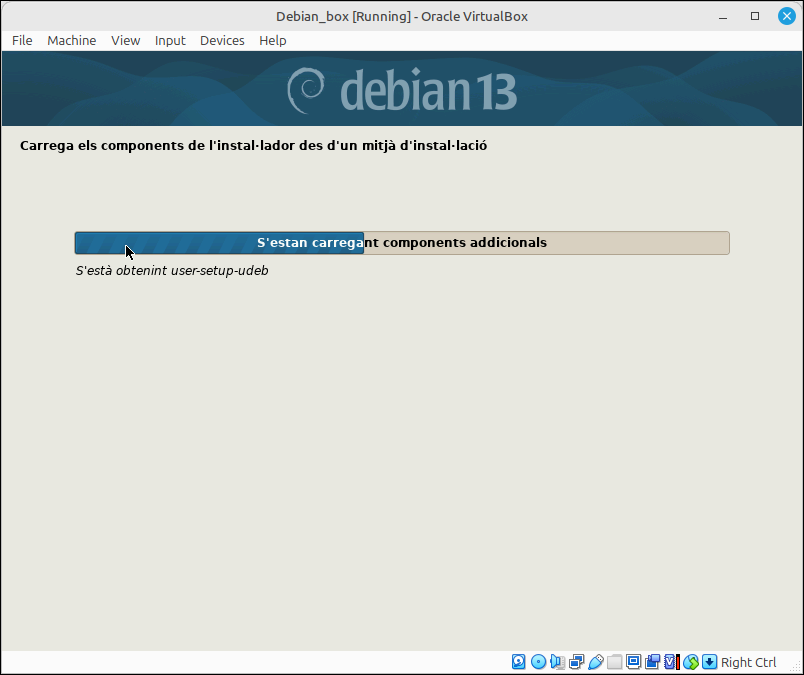Screen dimensions: 804x675
Task: Click the USB devices status icon
Action: [x=595, y=662]
